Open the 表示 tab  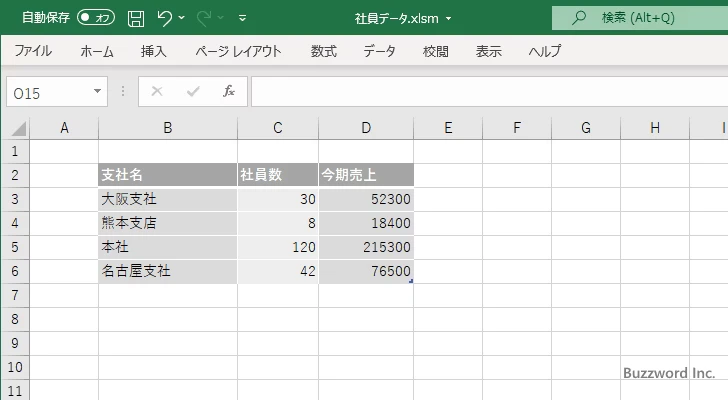click(x=488, y=51)
